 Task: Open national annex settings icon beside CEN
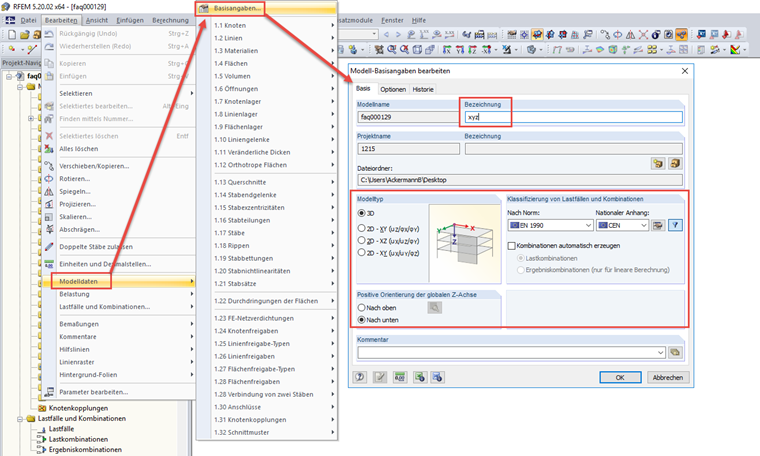(658, 225)
